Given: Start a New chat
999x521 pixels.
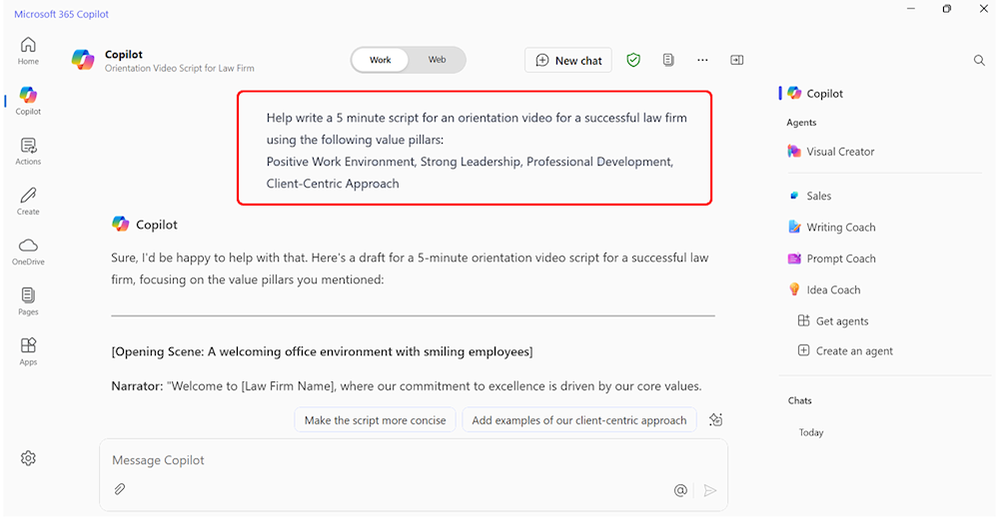Looking at the screenshot, I should 568,61.
